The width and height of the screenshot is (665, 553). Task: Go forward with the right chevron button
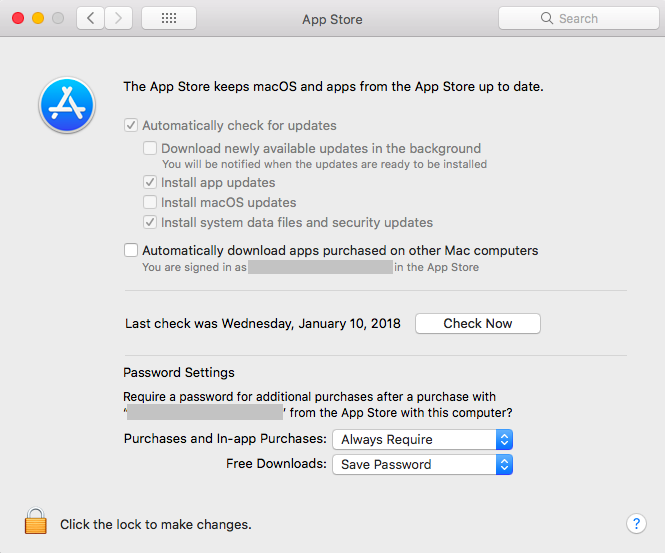[119, 18]
